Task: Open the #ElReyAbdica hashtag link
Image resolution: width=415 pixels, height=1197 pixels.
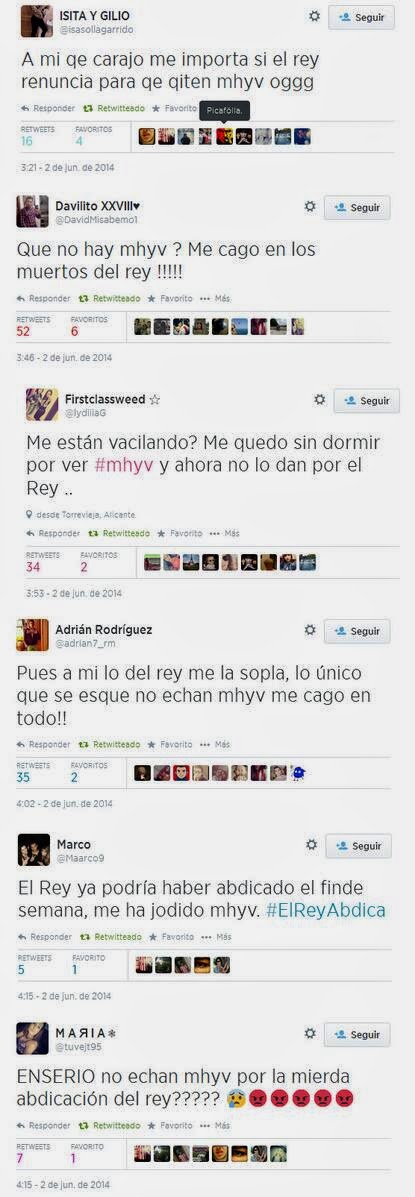Action: click(x=326, y=910)
